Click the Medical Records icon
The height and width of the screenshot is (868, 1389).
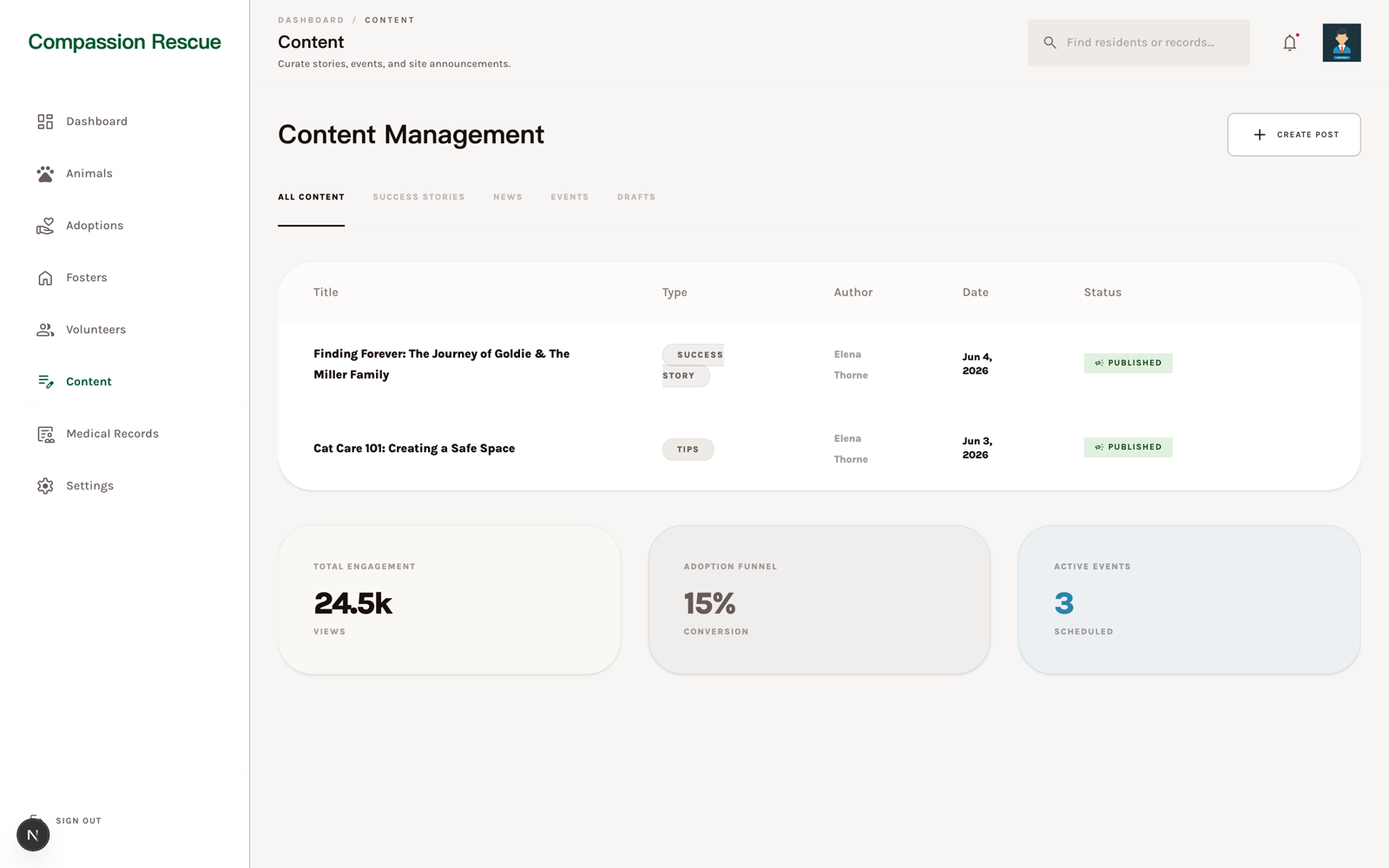click(45, 434)
